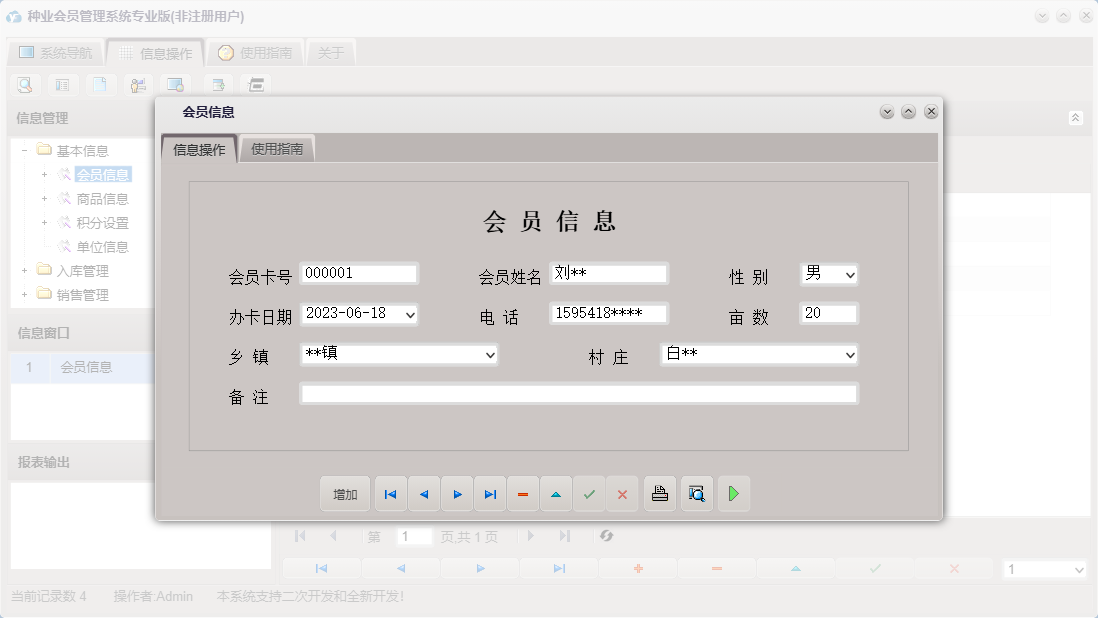This screenshot has width=1098, height=618.
Task: Confirm changes with the green check icon
Action: click(589, 493)
